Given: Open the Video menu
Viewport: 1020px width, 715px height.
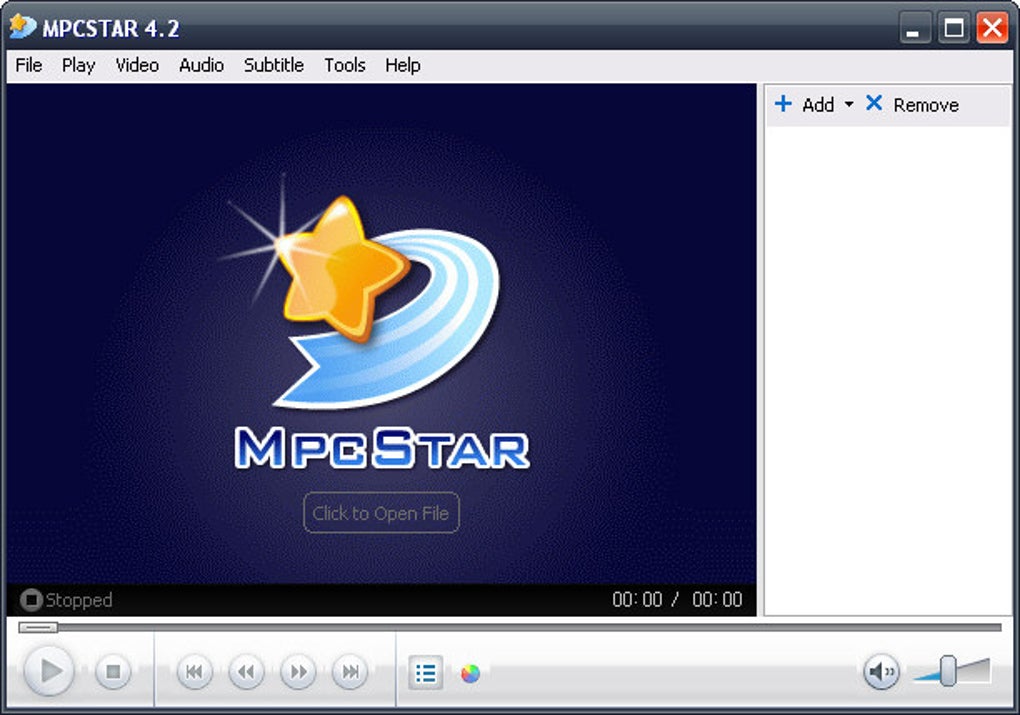Looking at the screenshot, I should (x=137, y=65).
